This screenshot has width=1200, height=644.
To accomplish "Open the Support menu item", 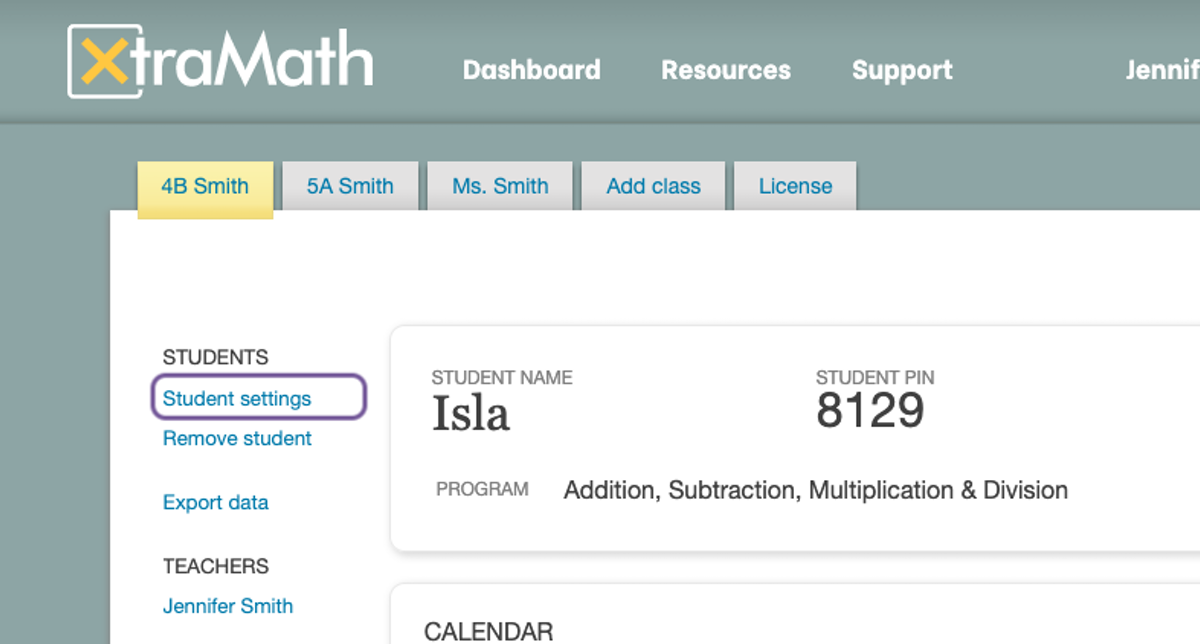I will [x=902, y=70].
